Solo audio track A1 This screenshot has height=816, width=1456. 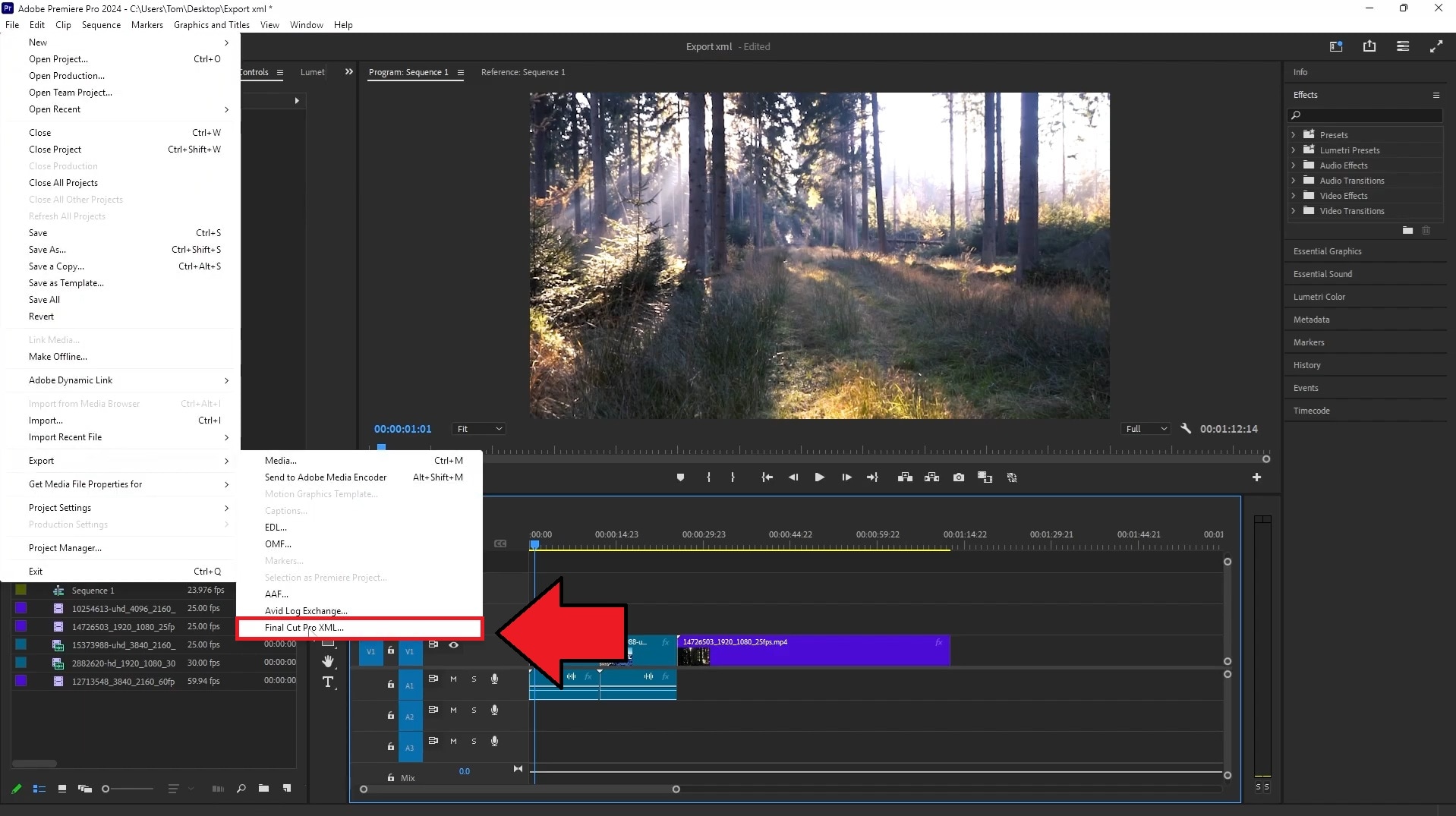click(474, 679)
